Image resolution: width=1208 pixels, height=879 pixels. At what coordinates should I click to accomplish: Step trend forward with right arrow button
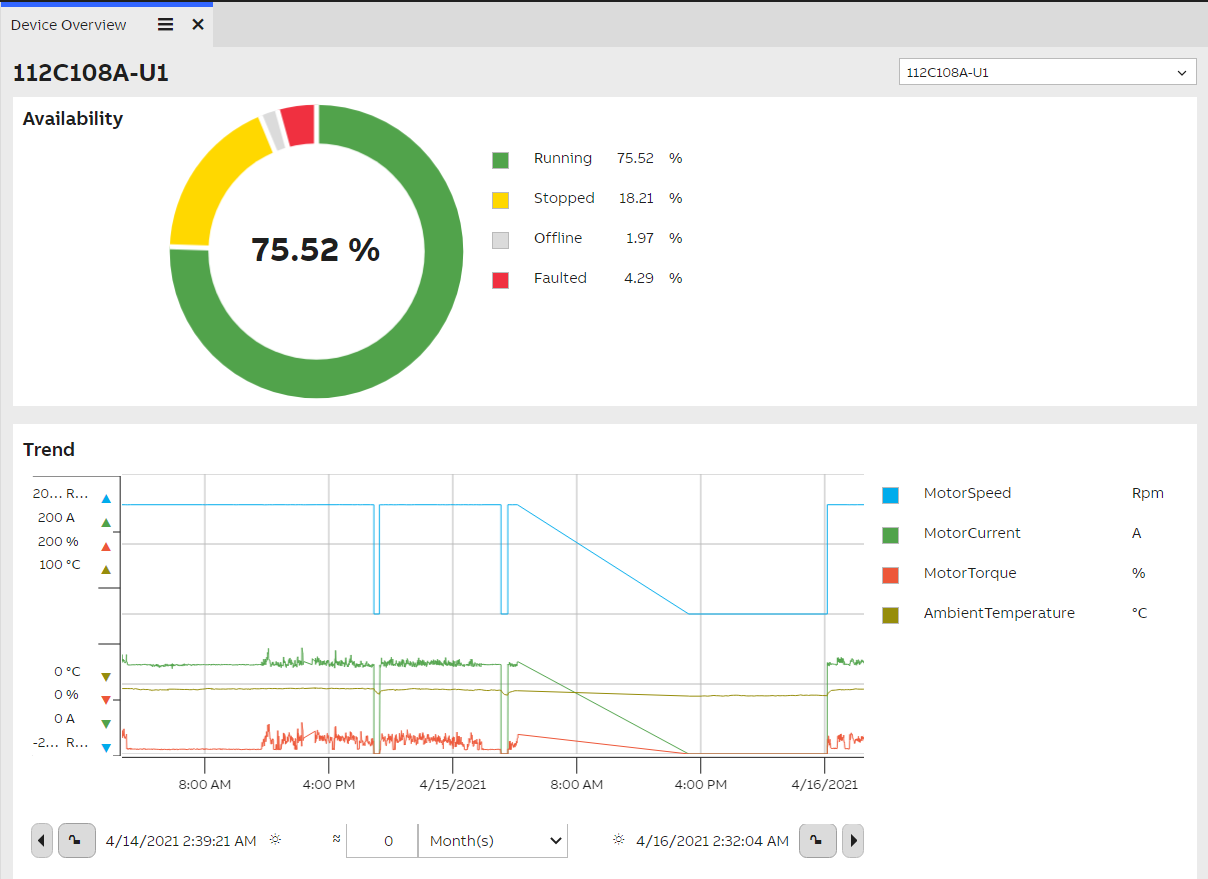click(x=853, y=841)
